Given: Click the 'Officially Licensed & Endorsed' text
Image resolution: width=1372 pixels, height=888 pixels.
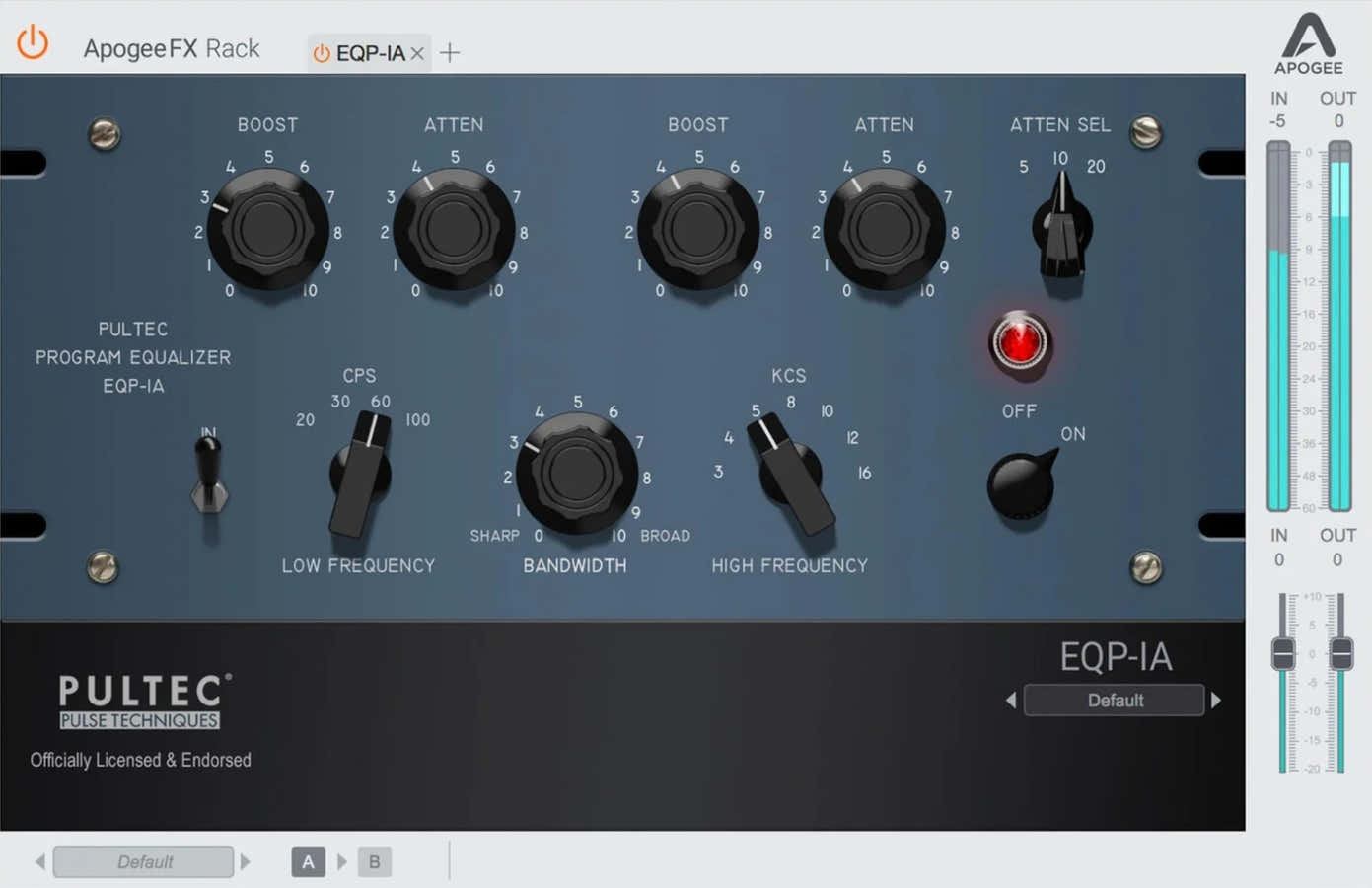Looking at the screenshot, I should pyautogui.click(x=140, y=760).
